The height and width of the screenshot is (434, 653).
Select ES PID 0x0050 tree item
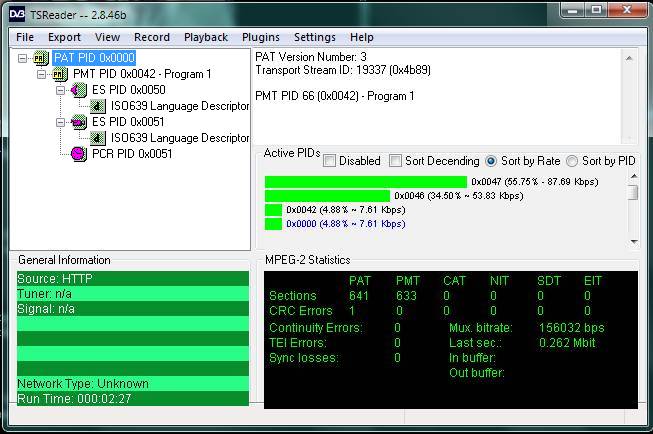coord(129,90)
